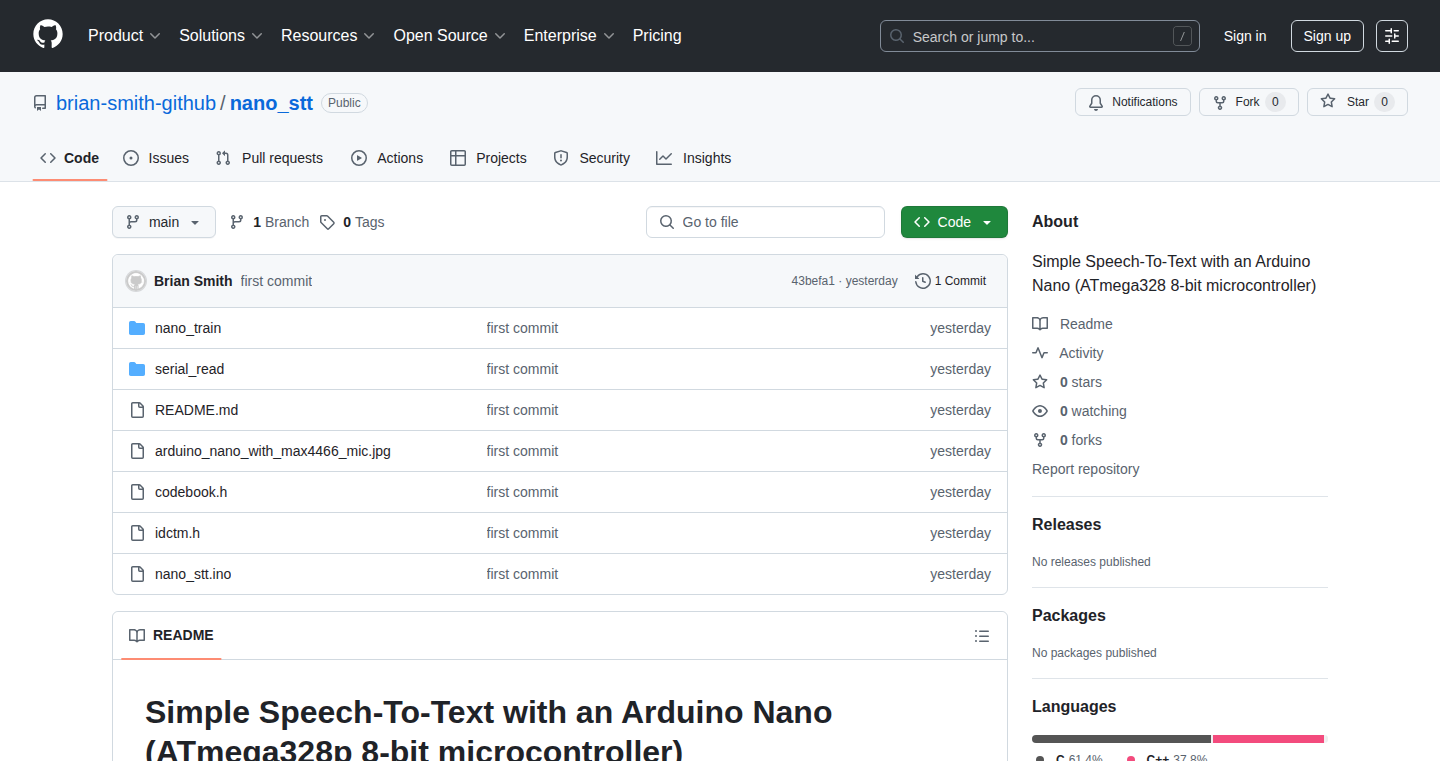
Task: Focus the Go to file input
Action: pos(765,222)
